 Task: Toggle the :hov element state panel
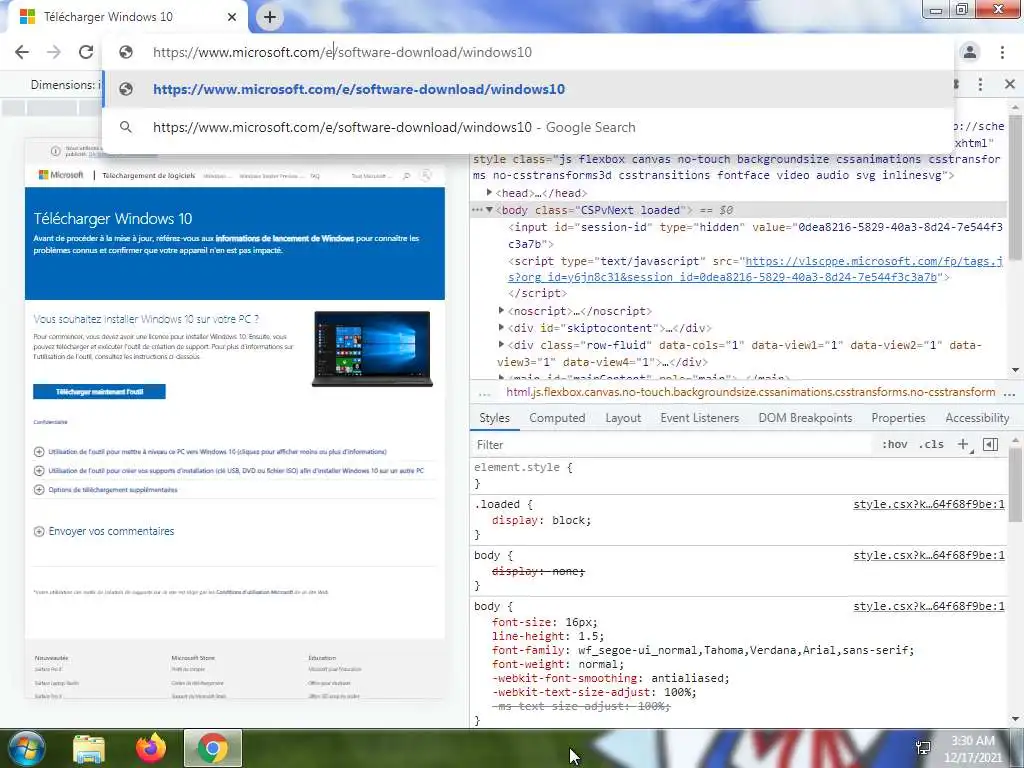[x=894, y=444]
